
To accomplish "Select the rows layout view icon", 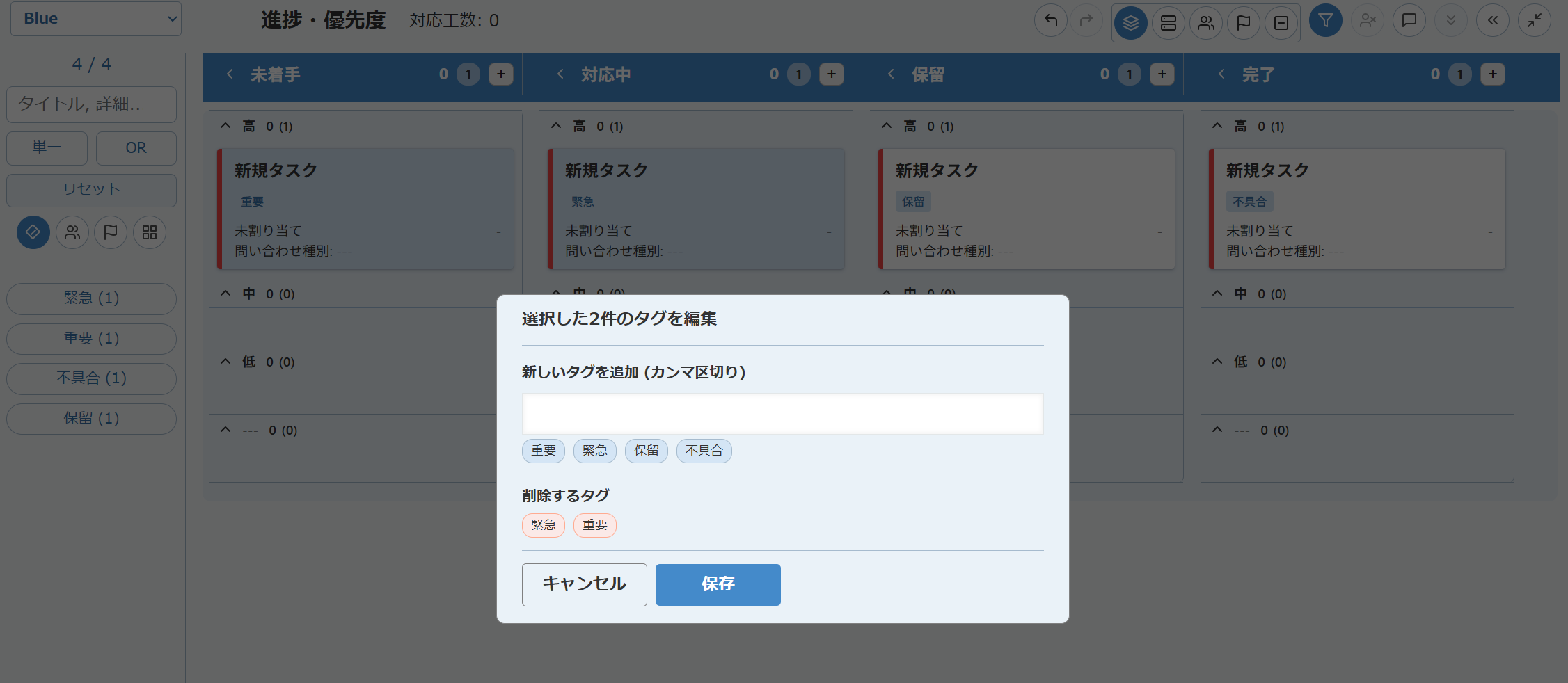I will pos(1169,23).
